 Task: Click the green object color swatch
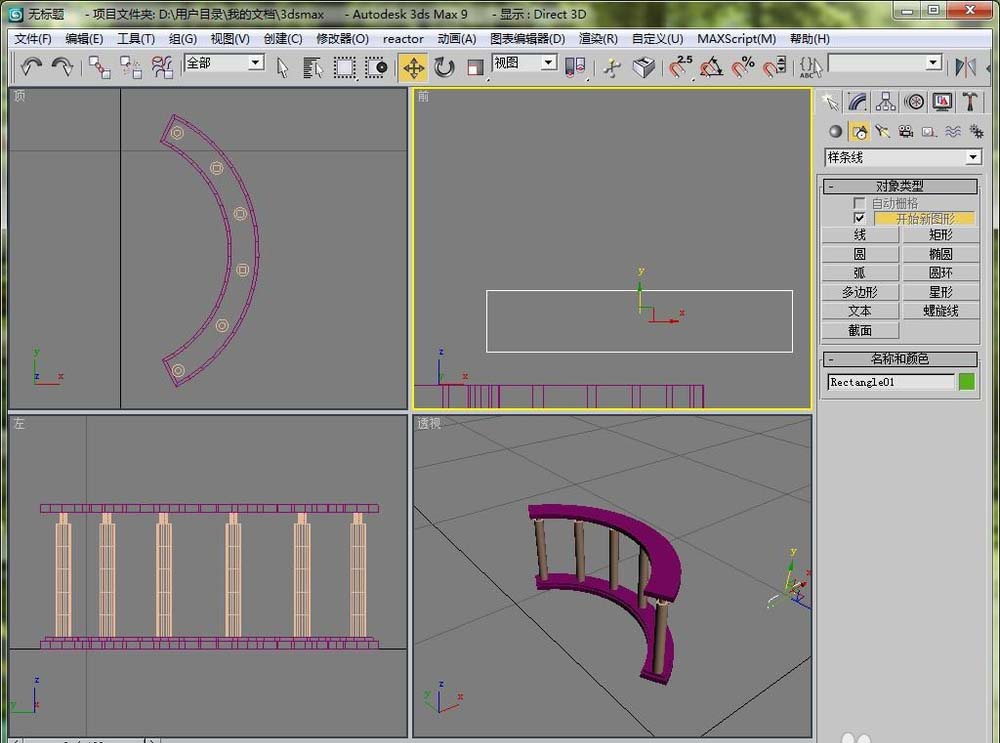(x=967, y=381)
